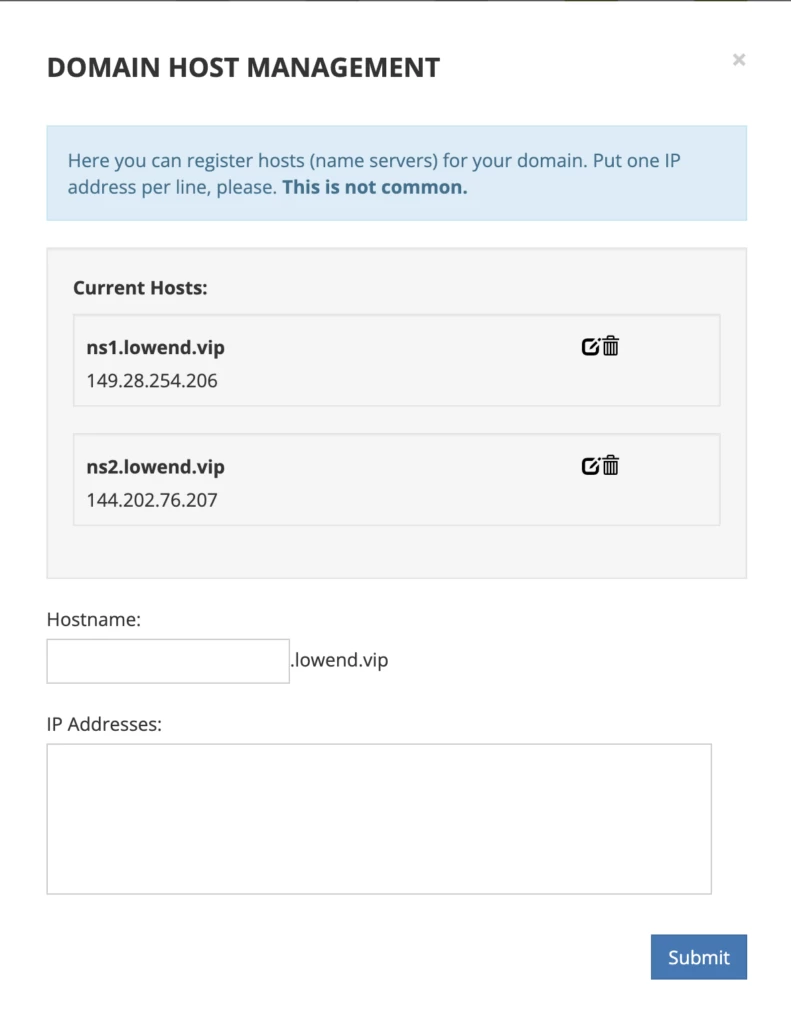Click the "Hostname:" field label

click(x=94, y=620)
